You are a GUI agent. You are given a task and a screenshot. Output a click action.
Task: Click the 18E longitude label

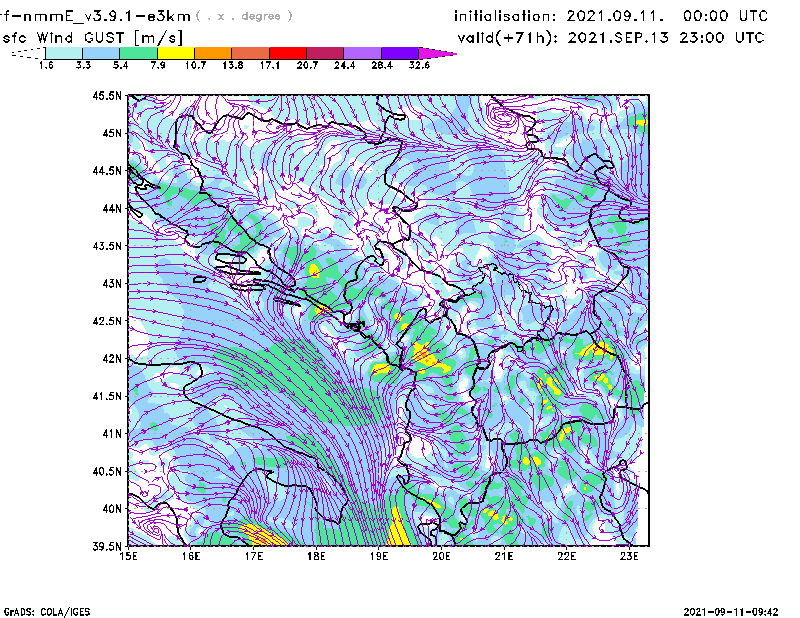316,556
